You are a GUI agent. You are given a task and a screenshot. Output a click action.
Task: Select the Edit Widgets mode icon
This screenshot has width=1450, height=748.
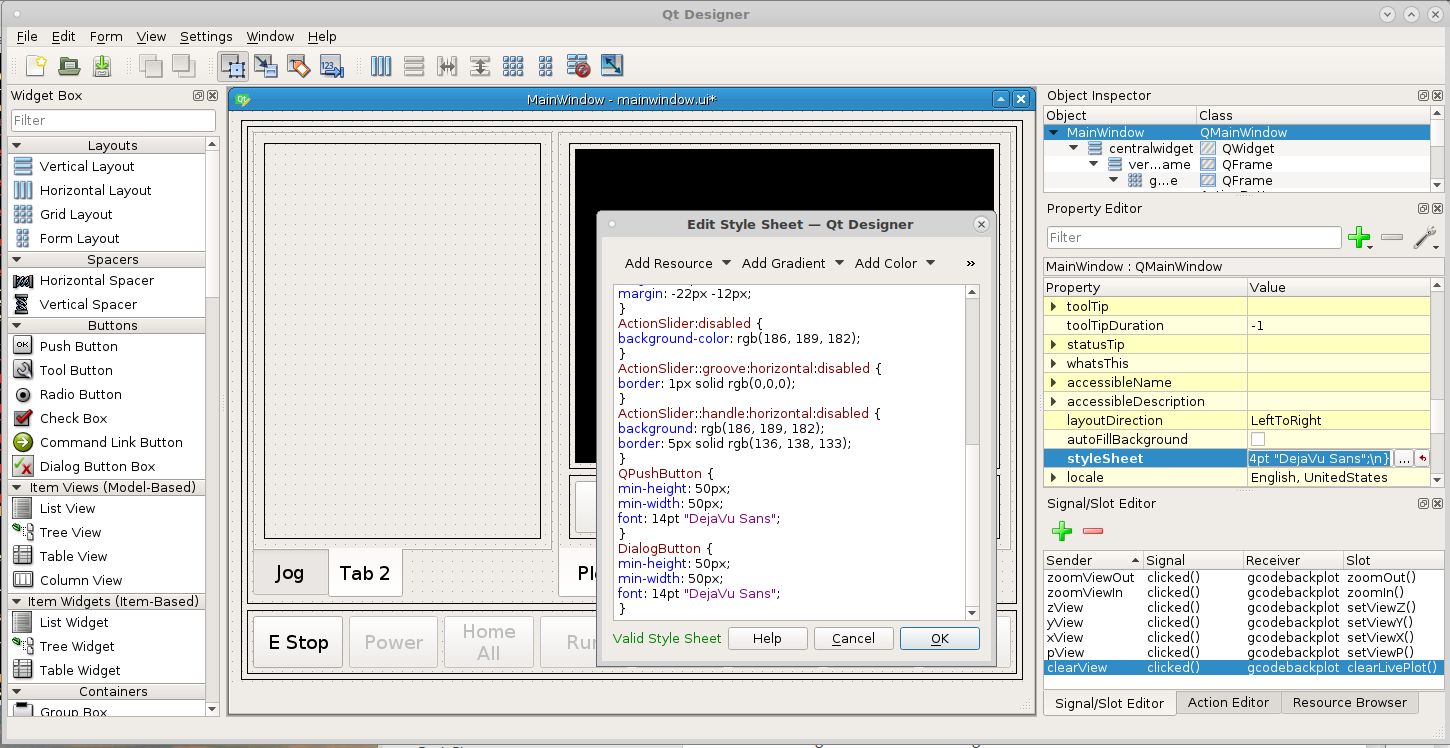point(234,66)
